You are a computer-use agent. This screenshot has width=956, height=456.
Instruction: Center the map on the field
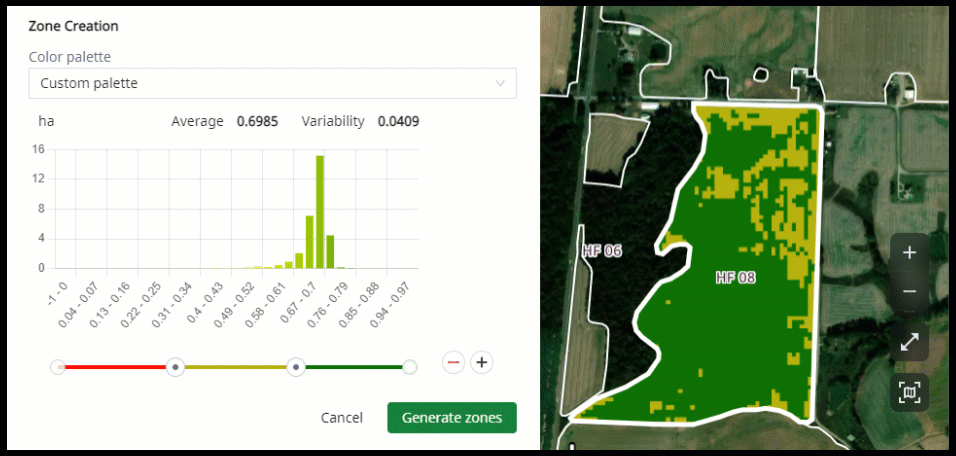pyautogui.click(x=909, y=392)
